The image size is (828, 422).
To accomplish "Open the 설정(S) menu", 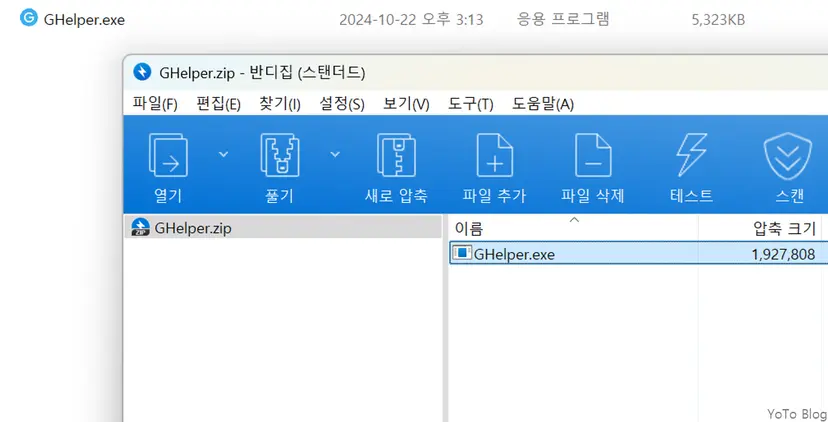I will 342,104.
